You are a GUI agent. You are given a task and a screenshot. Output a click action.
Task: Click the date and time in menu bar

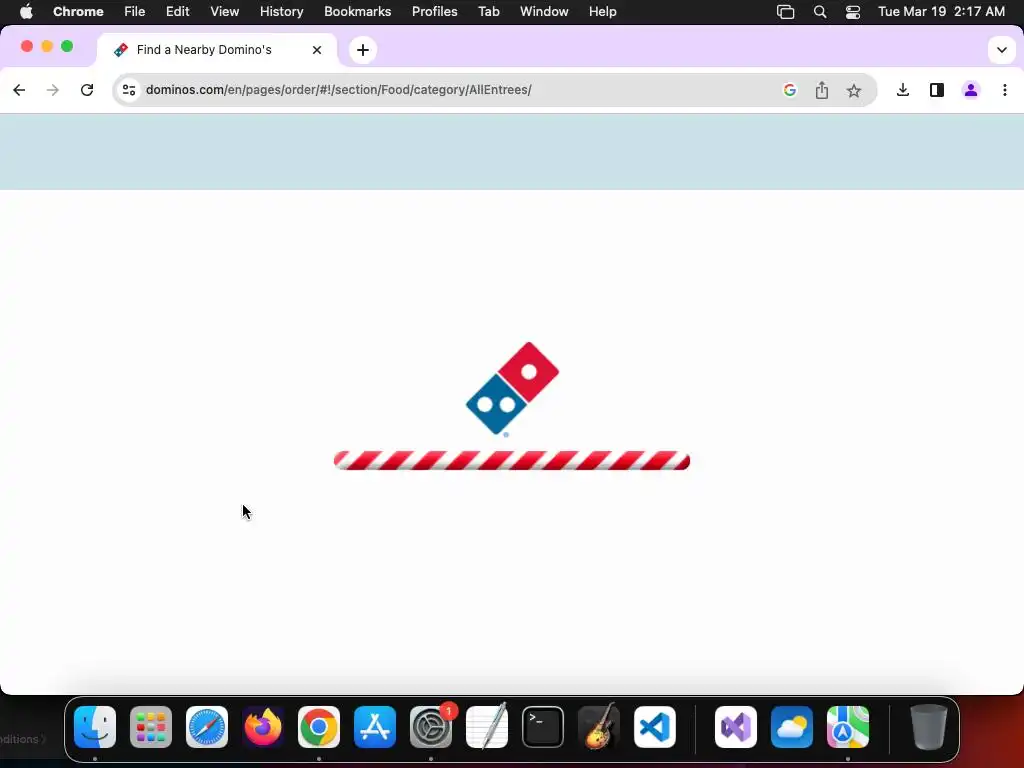pos(941,12)
